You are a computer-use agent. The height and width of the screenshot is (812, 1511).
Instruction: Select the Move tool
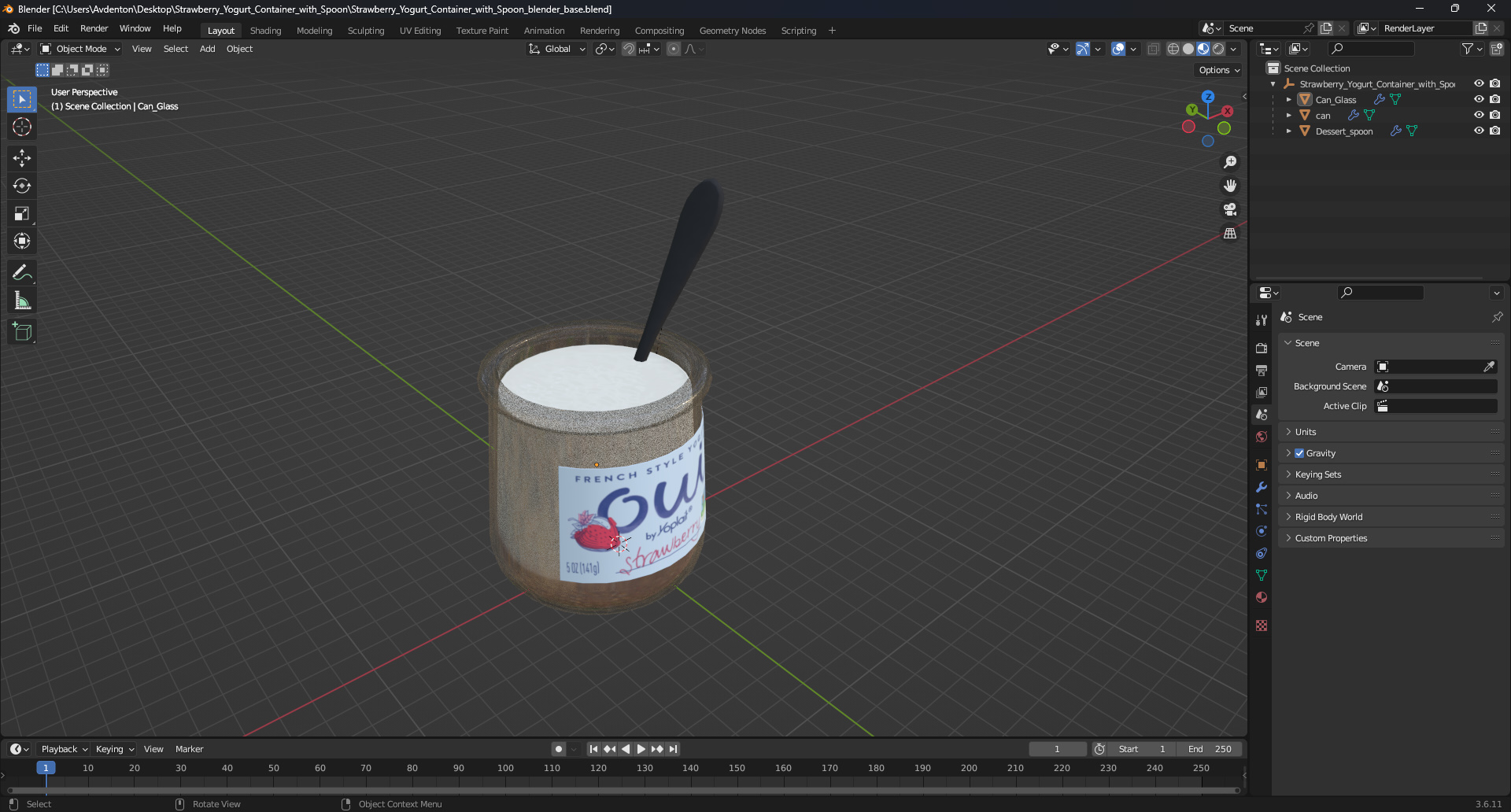pos(22,158)
